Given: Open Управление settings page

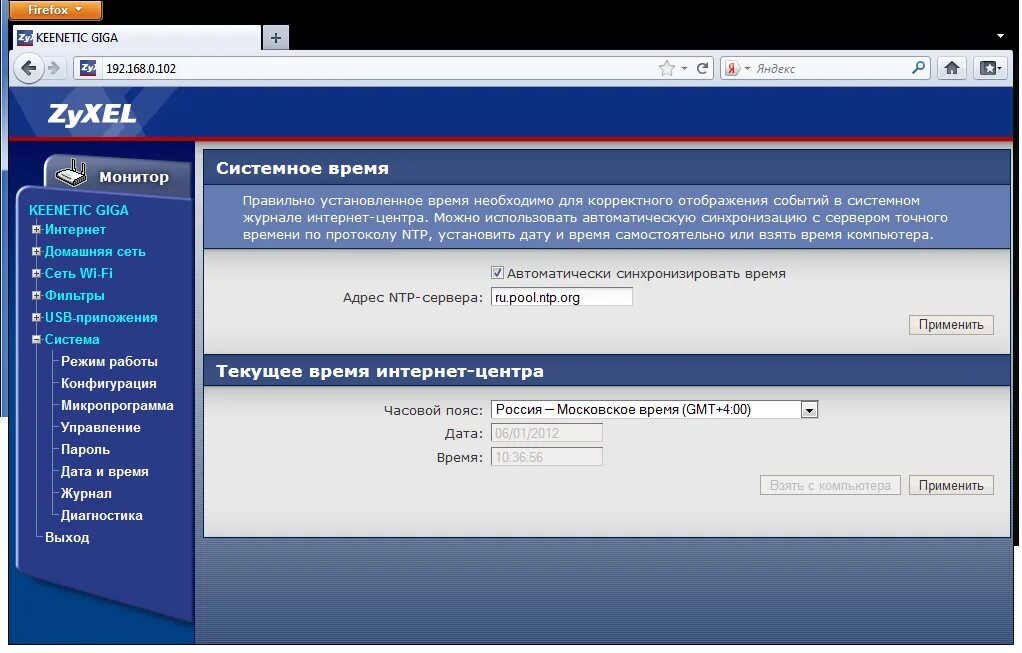Looking at the screenshot, I should coord(101,428).
